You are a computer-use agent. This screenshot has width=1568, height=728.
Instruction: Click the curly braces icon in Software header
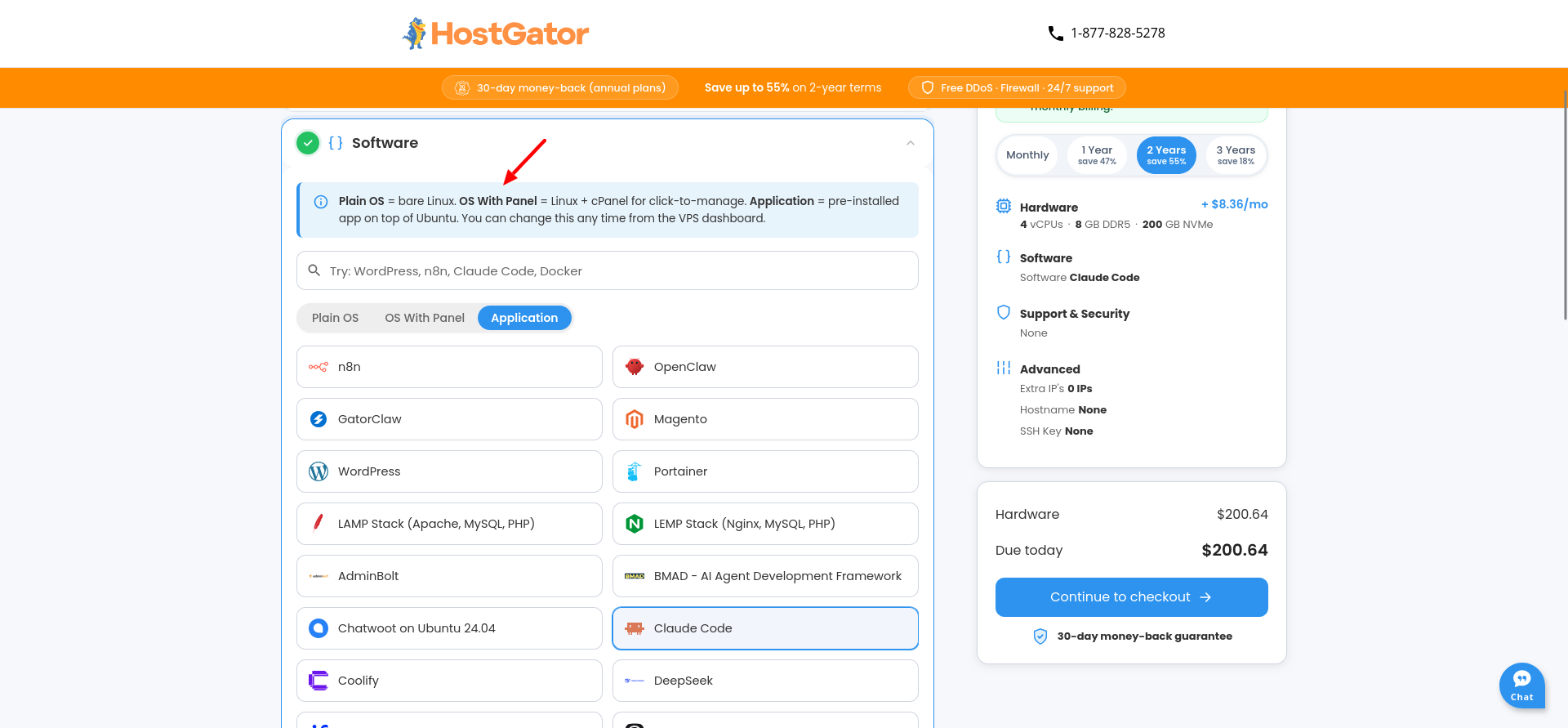point(336,143)
